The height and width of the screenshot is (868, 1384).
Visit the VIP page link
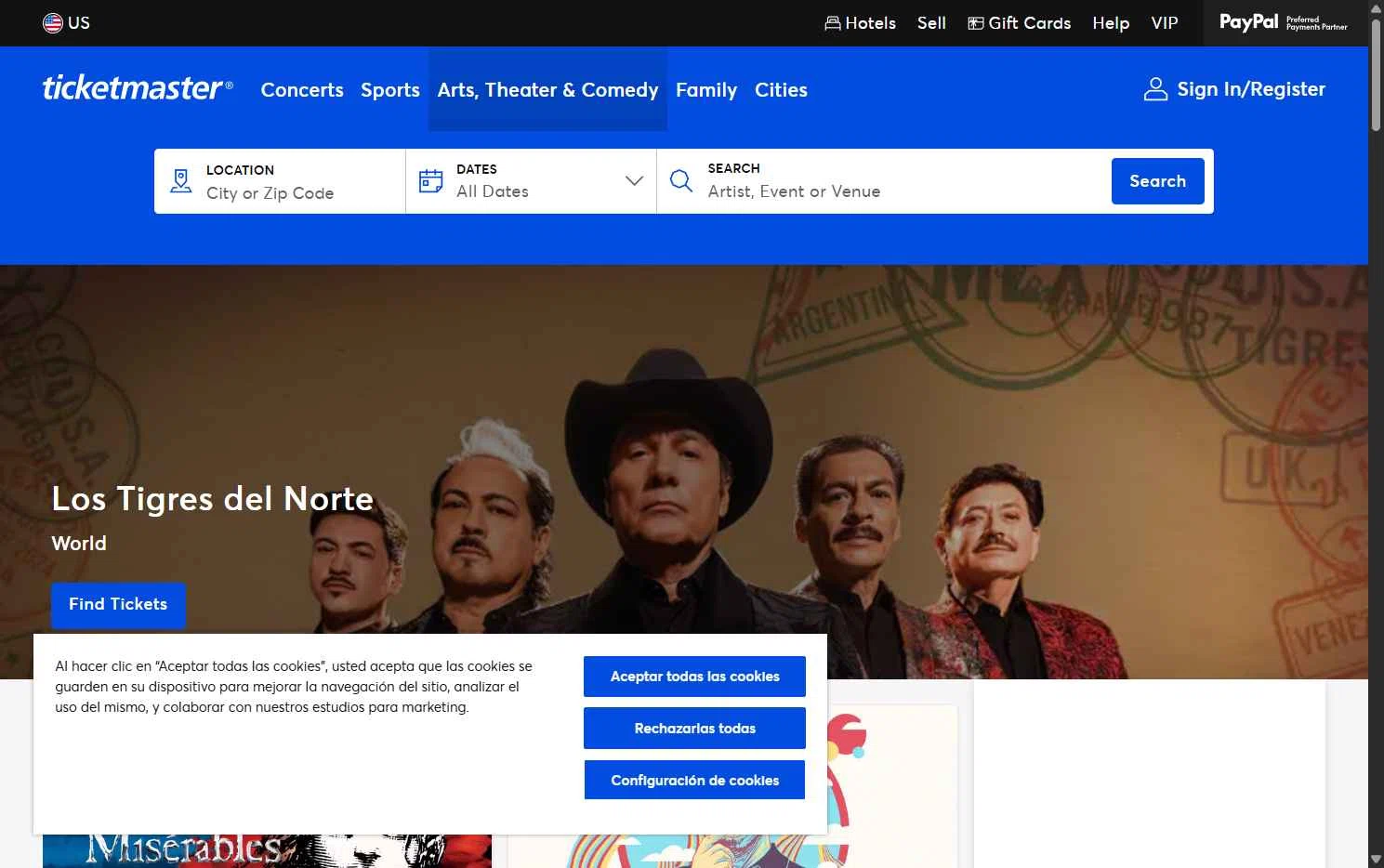pyautogui.click(x=1165, y=23)
